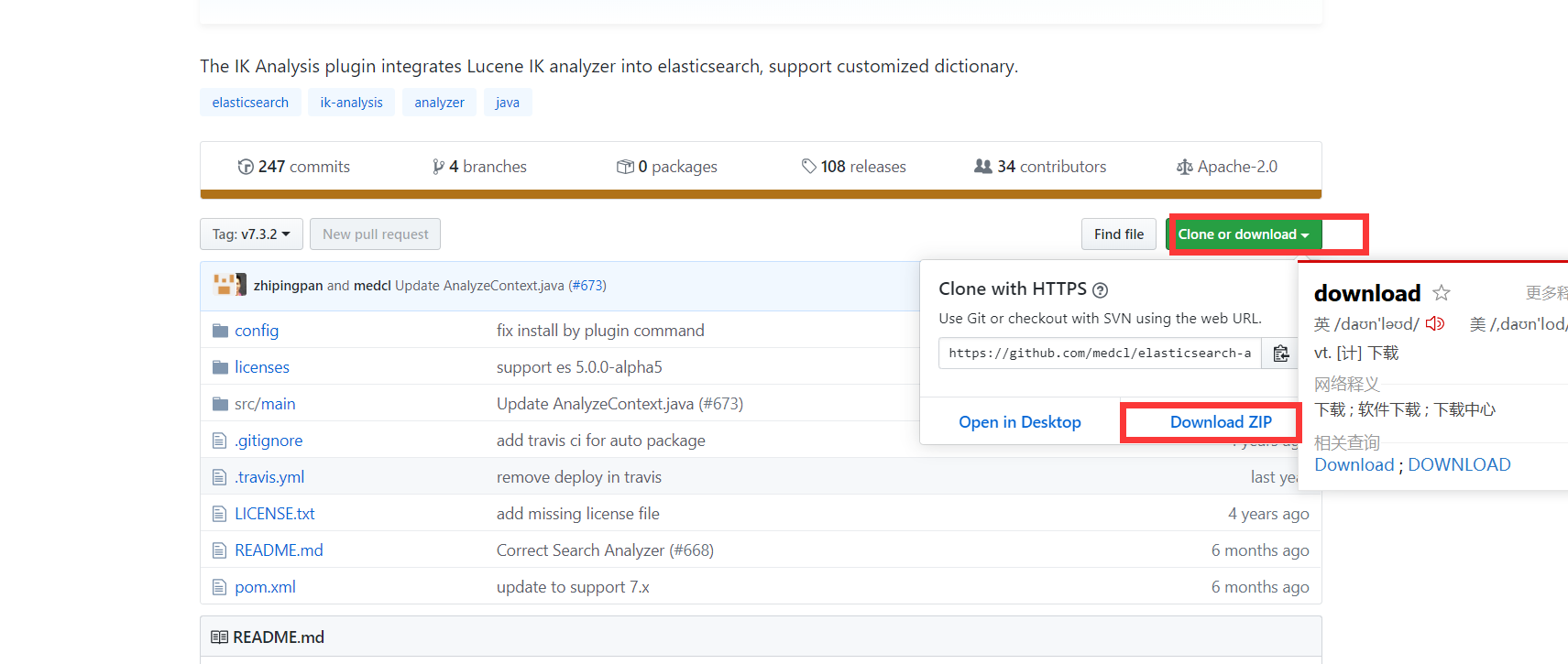The height and width of the screenshot is (664, 1568).
Task: Expand the Clone or download dropdown
Action: pyautogui.click(x=1244, y=234)
